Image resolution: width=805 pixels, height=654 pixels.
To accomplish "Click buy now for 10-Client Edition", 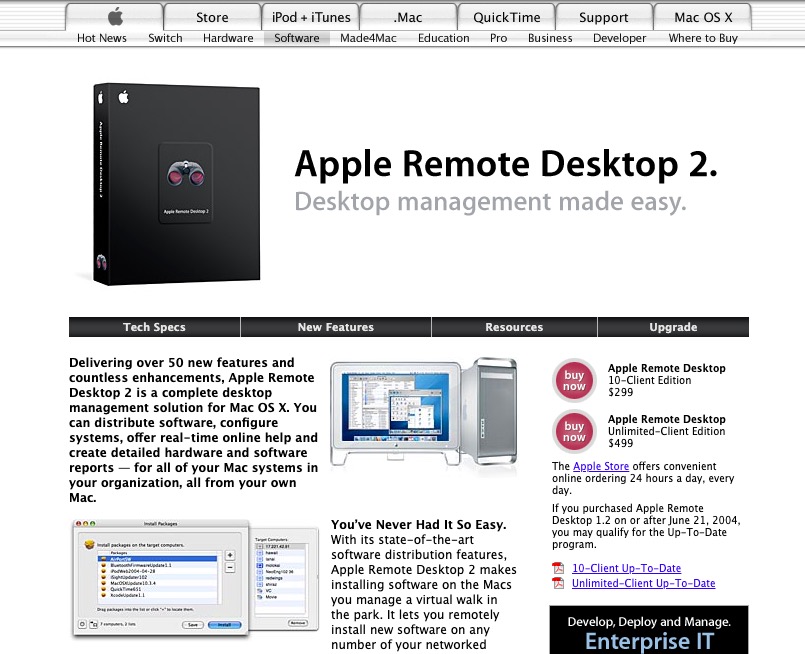I will point(574,380).
